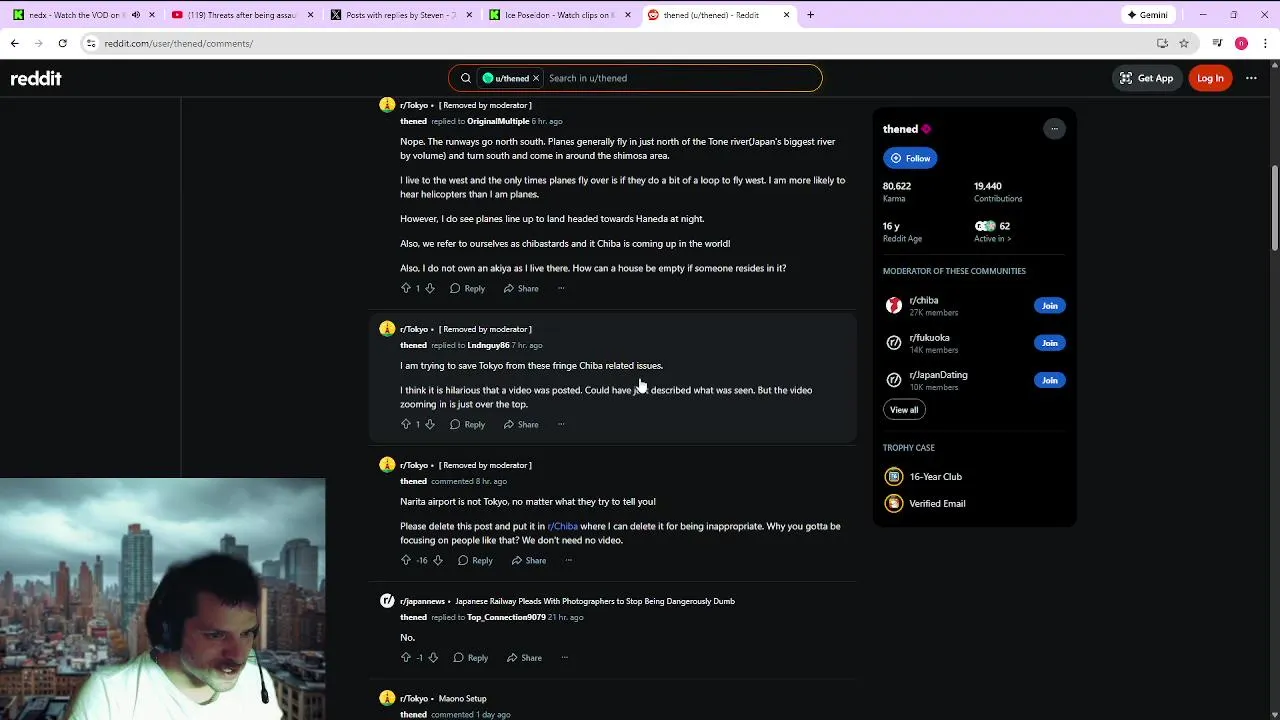Share the 'No.' comment
The height and width of the screenshot is (720, 1280).
click(525, 657)
